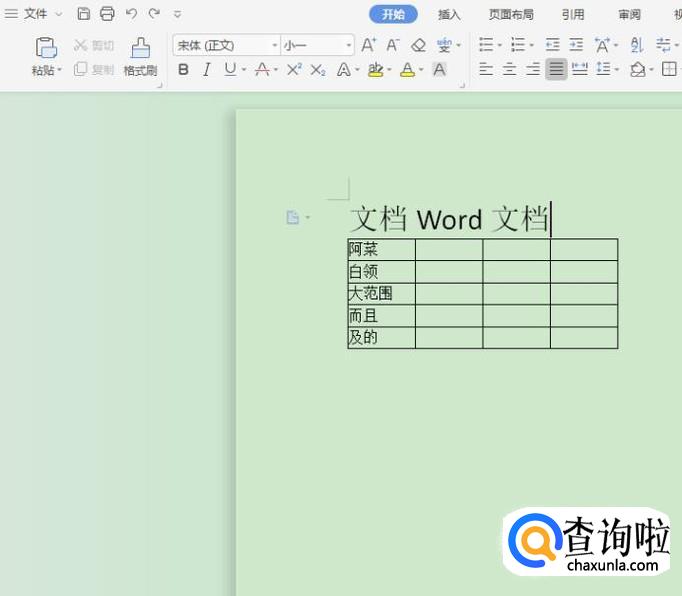Screen dimensions: 682x596
Task: Click the 粘贴 paste icon
Action: [46, 47]
